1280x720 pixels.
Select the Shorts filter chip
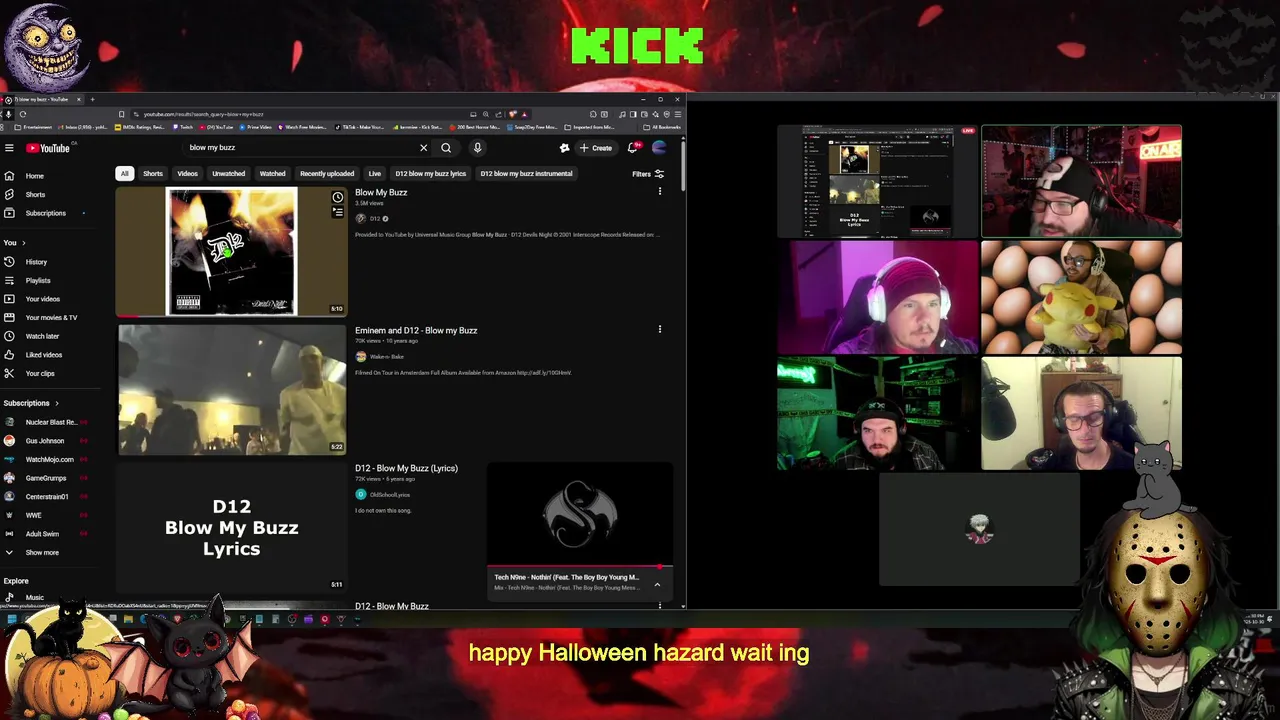coord(152,173)
